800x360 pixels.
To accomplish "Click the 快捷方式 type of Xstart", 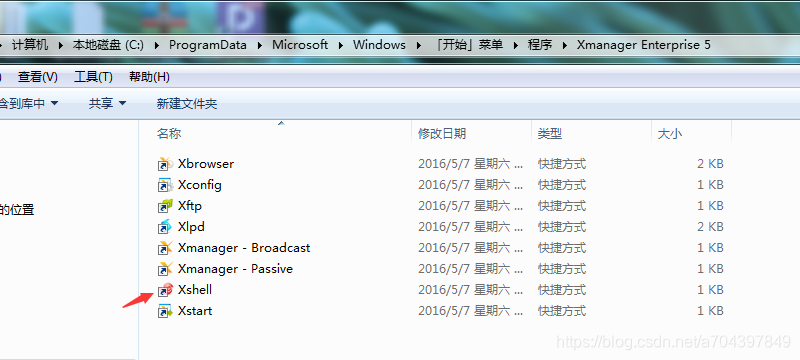I will pos(562,311).
